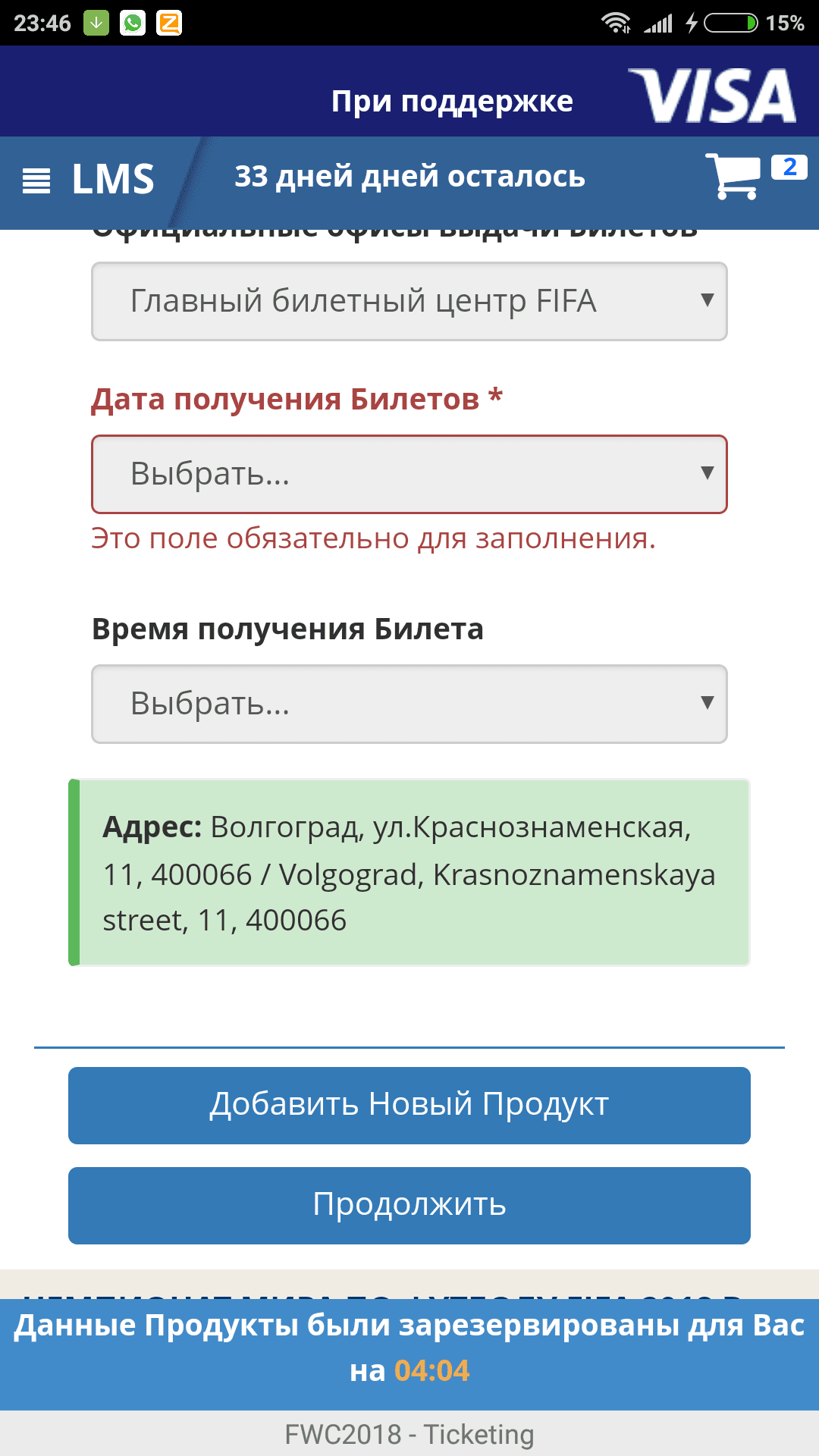The width and height of the screenshot is (819, 1456).
Task: Open the hamburger menu icon
Action: 36,180
